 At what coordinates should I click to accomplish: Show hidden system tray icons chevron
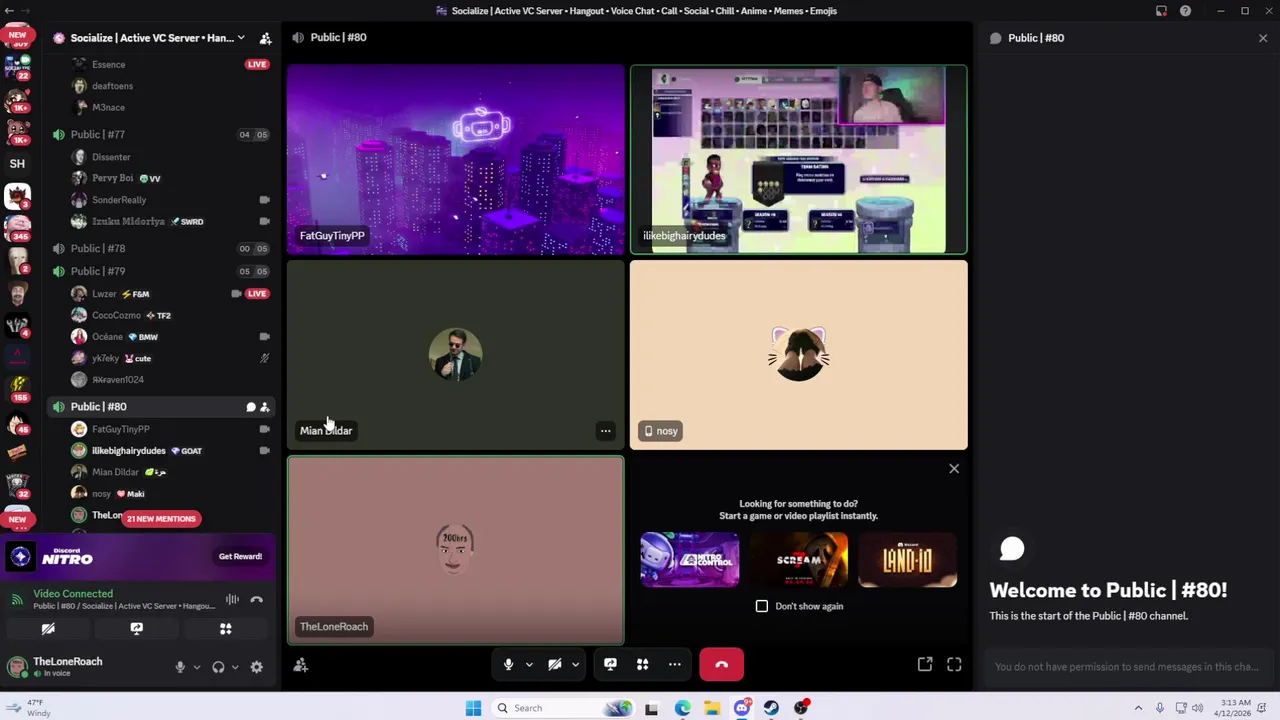click(x=1138, y=708)
